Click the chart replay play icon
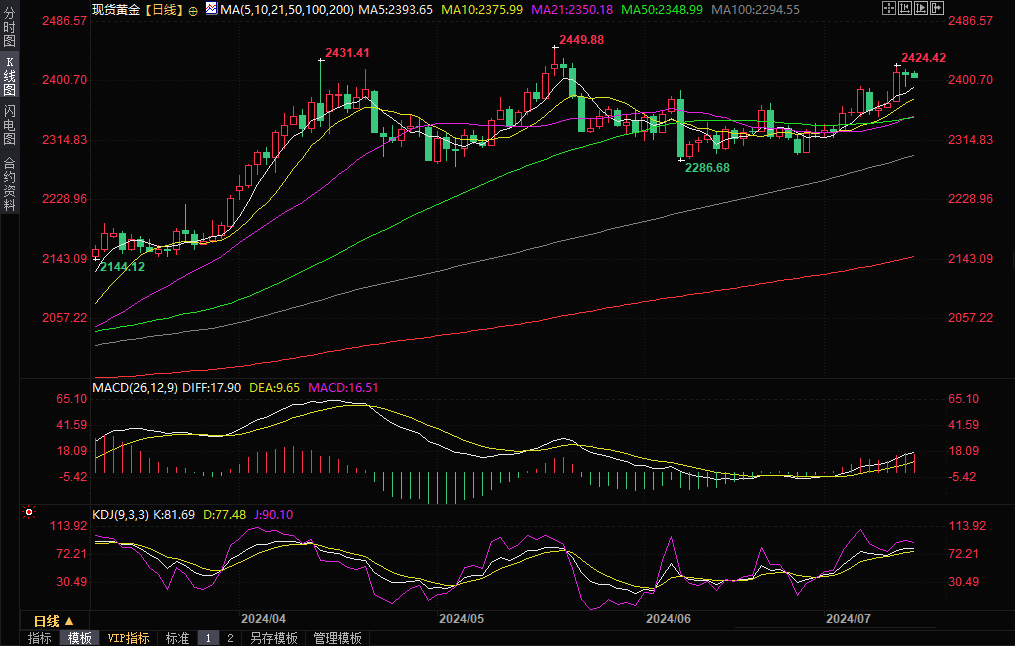The height and width of the screenshot is (646, 1015). (921, 8)
